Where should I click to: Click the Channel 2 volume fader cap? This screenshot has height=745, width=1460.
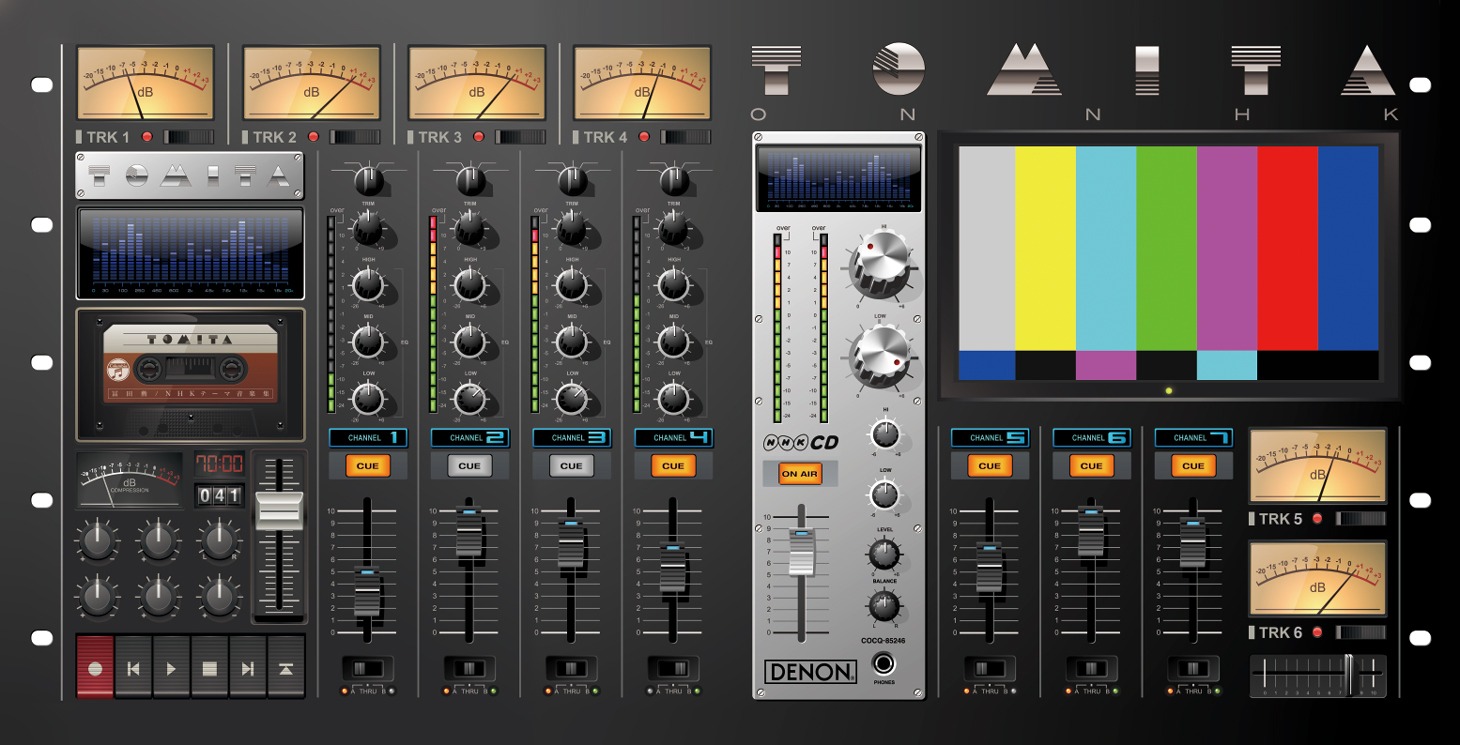click(470, 529)
